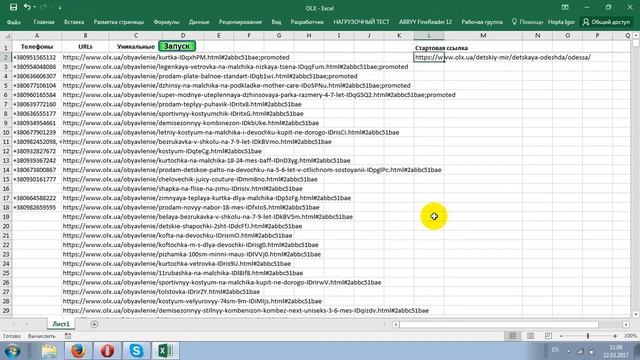Open the Разметка страницы tab
Screen dimensions: 640x360
coord(119,22)
